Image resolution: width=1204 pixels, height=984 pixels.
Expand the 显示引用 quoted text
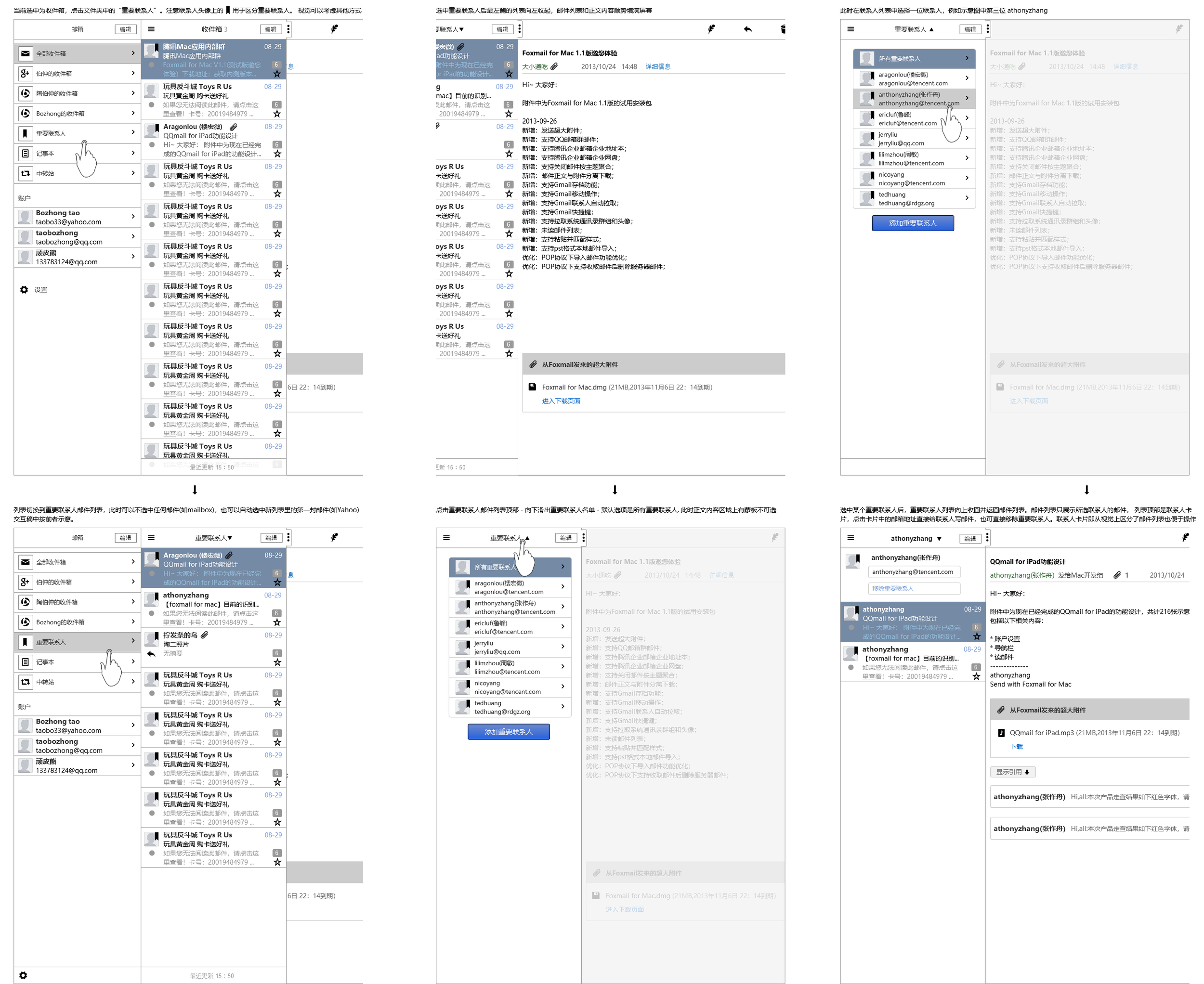(x=1012, y=772)
